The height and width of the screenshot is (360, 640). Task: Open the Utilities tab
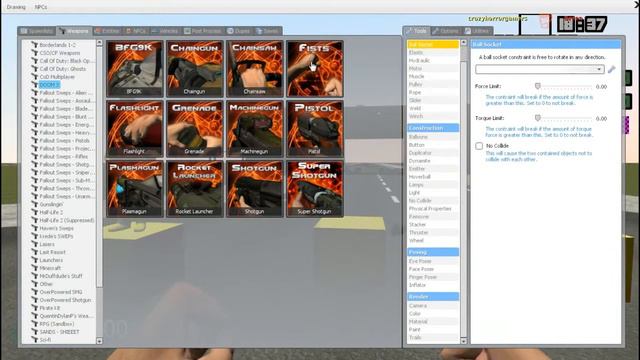(x=478, y=31)
